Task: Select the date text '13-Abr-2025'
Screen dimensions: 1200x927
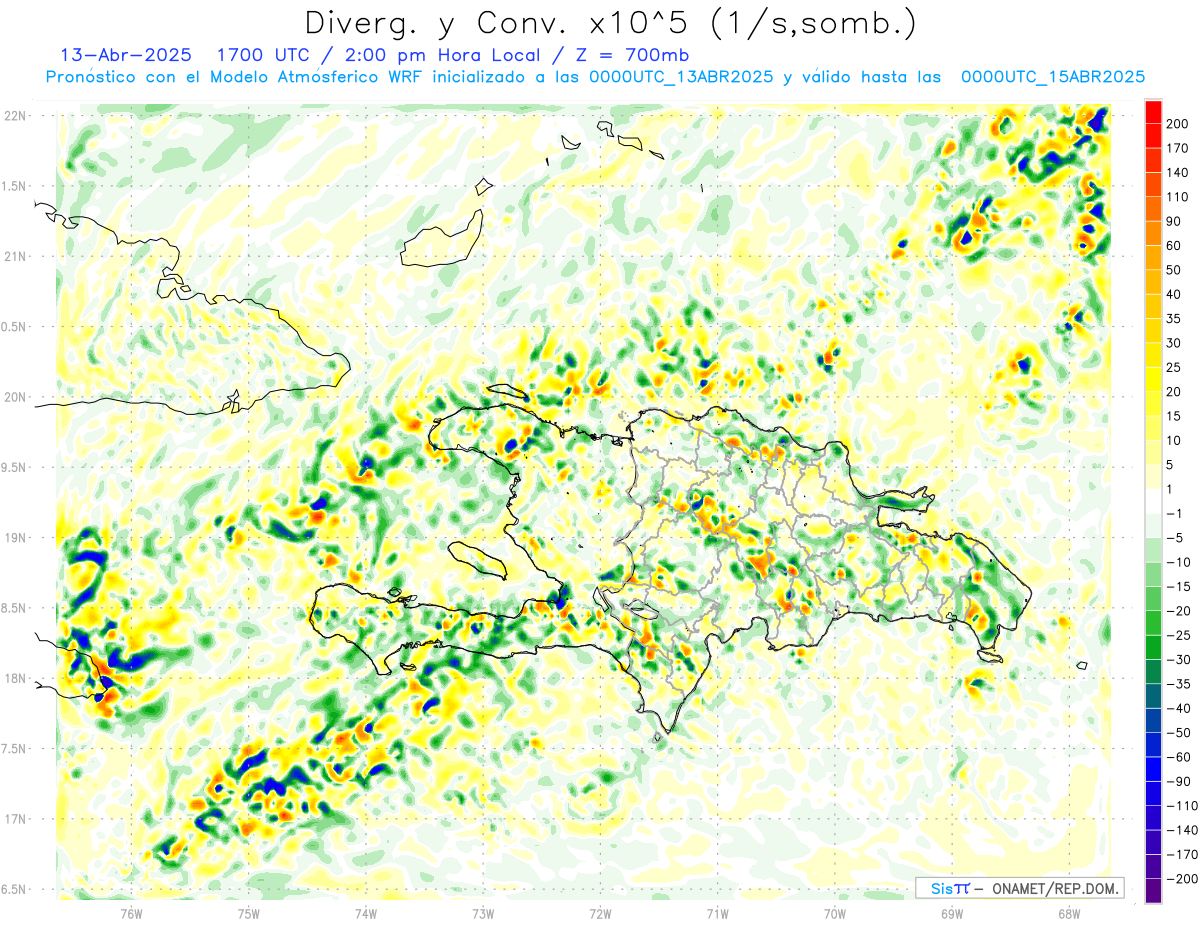Action: pyautogui.click(x=125, y=55)
